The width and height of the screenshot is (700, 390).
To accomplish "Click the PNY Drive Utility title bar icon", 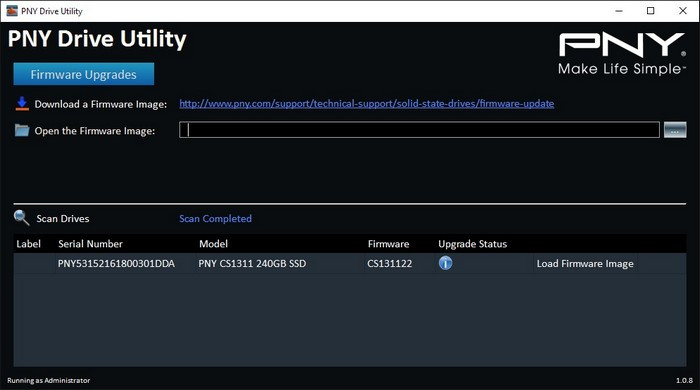I will point(12,11).
